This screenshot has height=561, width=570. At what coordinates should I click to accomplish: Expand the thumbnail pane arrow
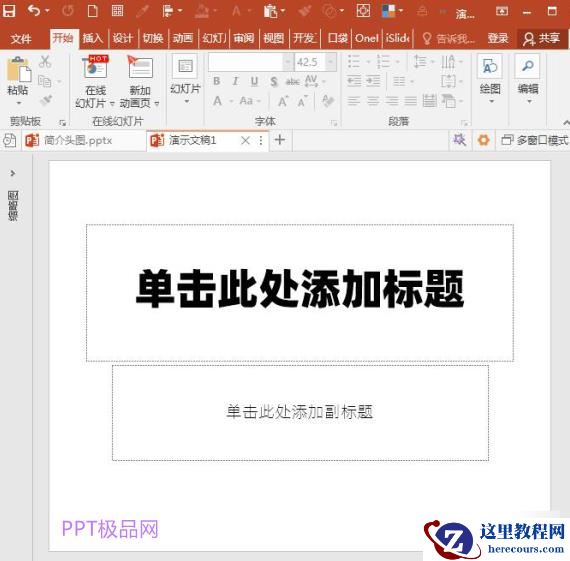pos(13,173)
